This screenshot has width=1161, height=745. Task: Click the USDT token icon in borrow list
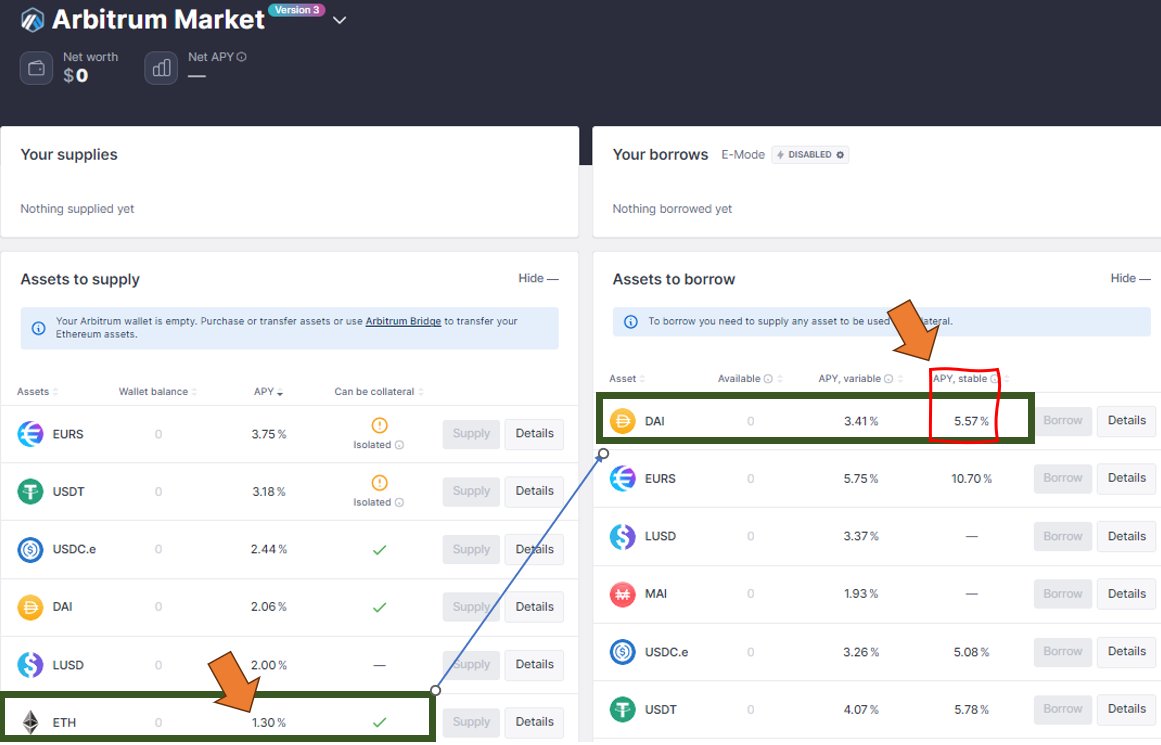pos(623,710)
